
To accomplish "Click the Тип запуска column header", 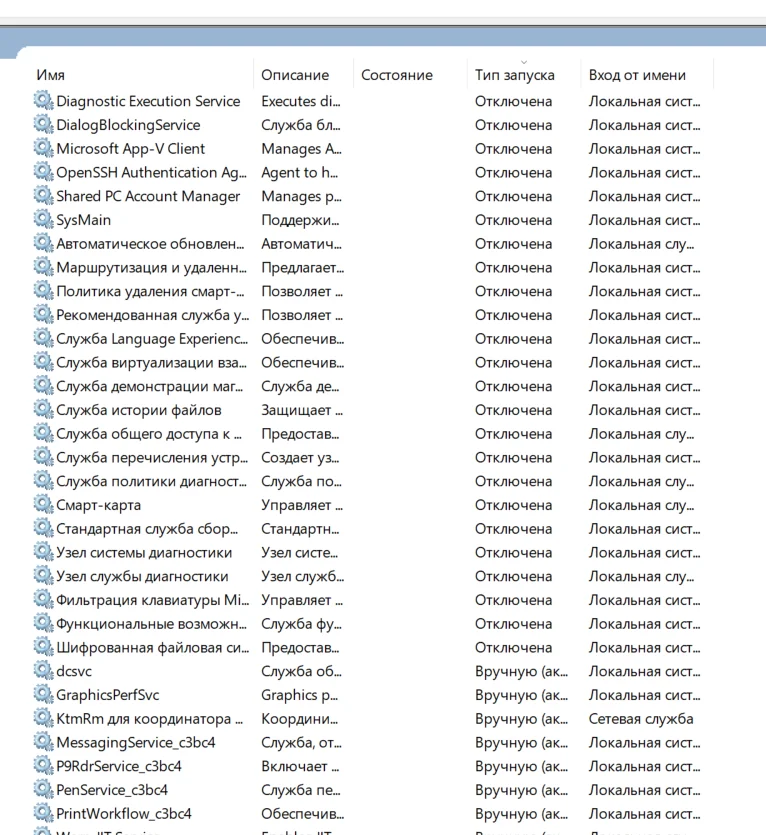I will (x=515, y=75).
